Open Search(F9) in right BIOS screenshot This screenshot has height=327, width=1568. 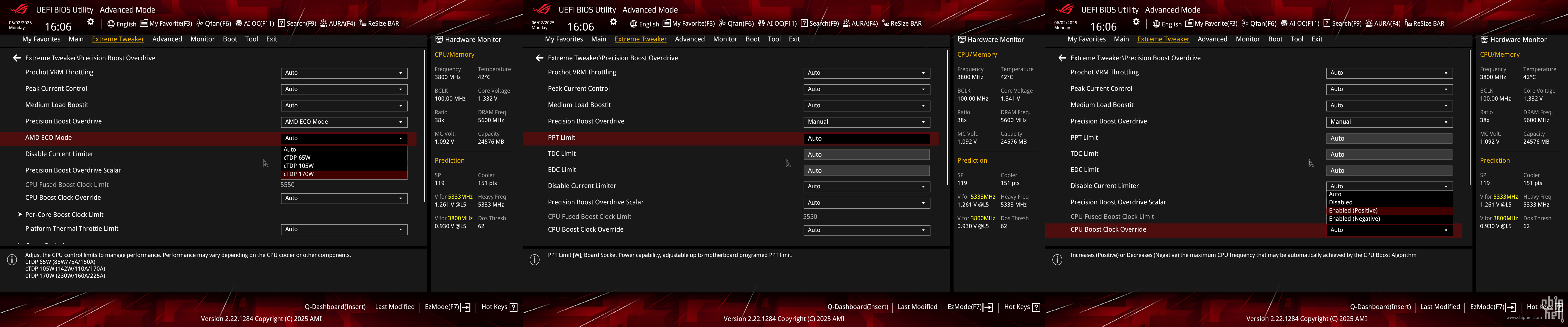(x=1342, y=24)
